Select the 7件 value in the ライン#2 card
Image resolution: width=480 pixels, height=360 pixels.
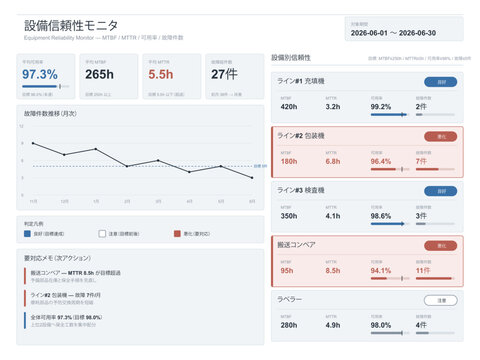pyautogui.click(x=421, y=161)
